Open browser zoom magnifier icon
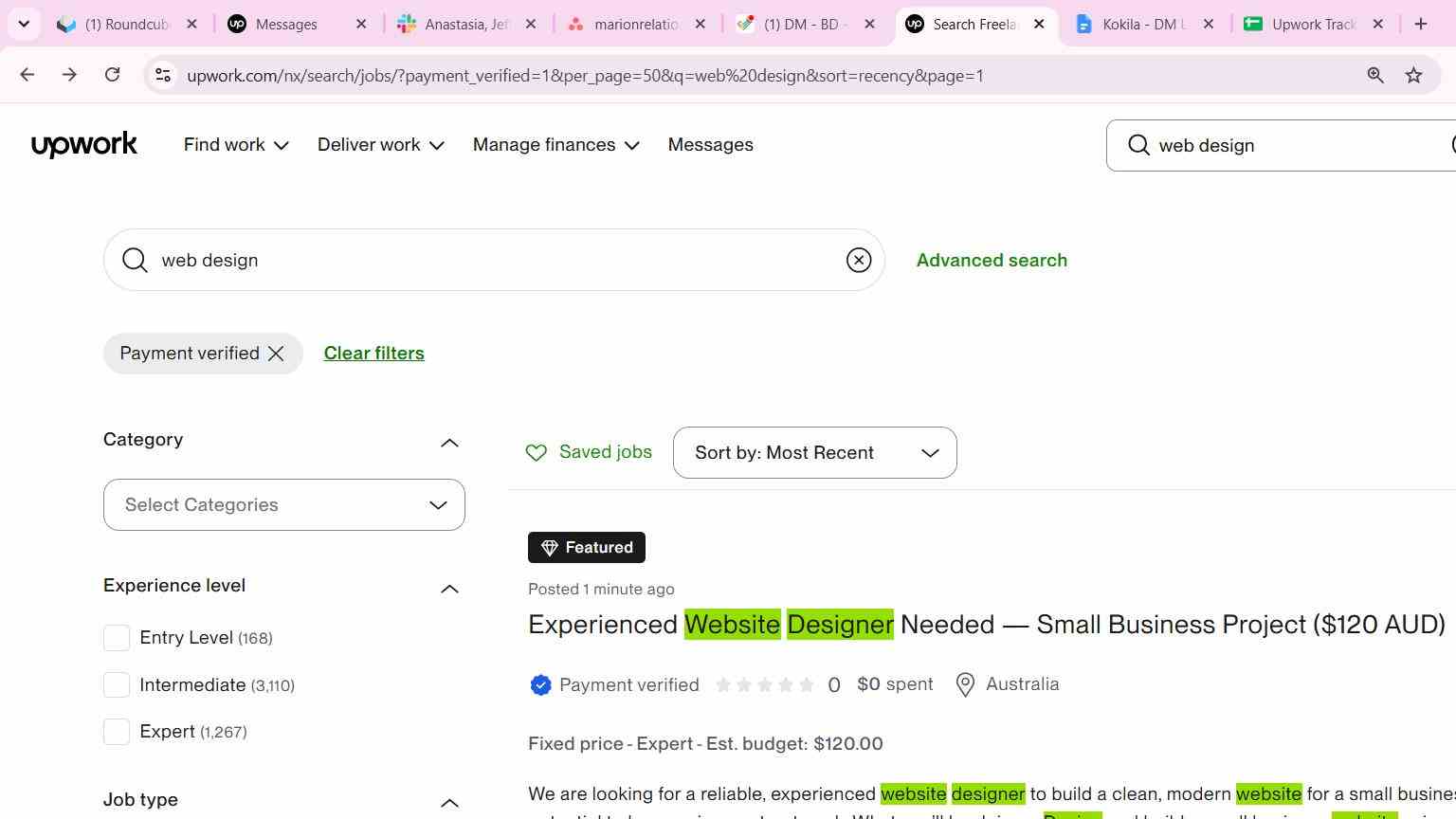 [1375, 75]
